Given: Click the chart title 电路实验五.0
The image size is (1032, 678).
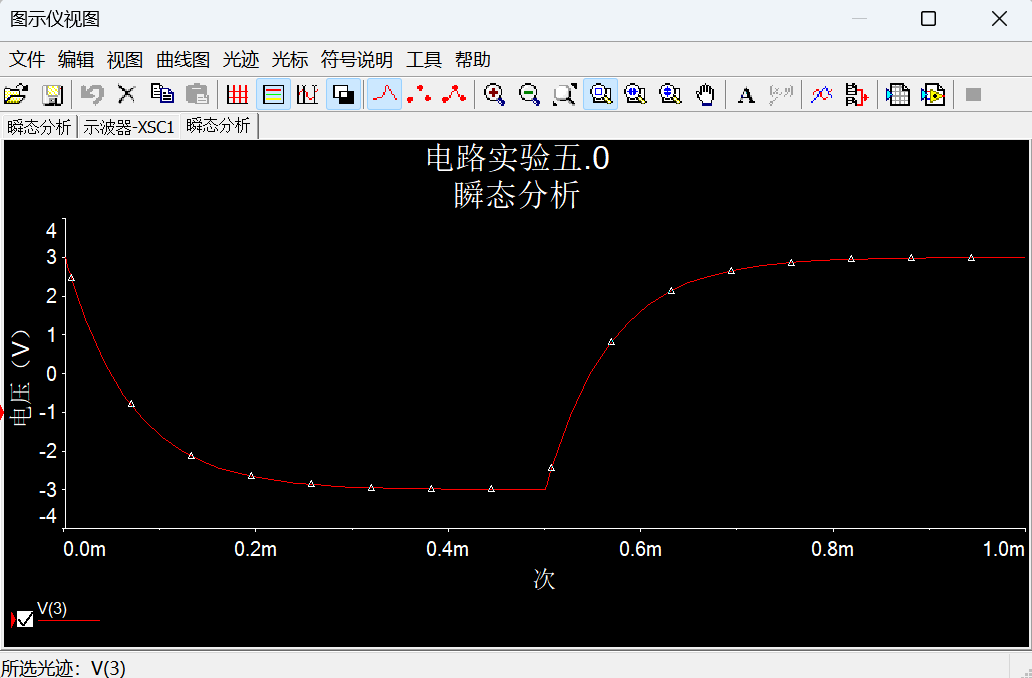Looking at the screenshot, I should coord(517,159).
